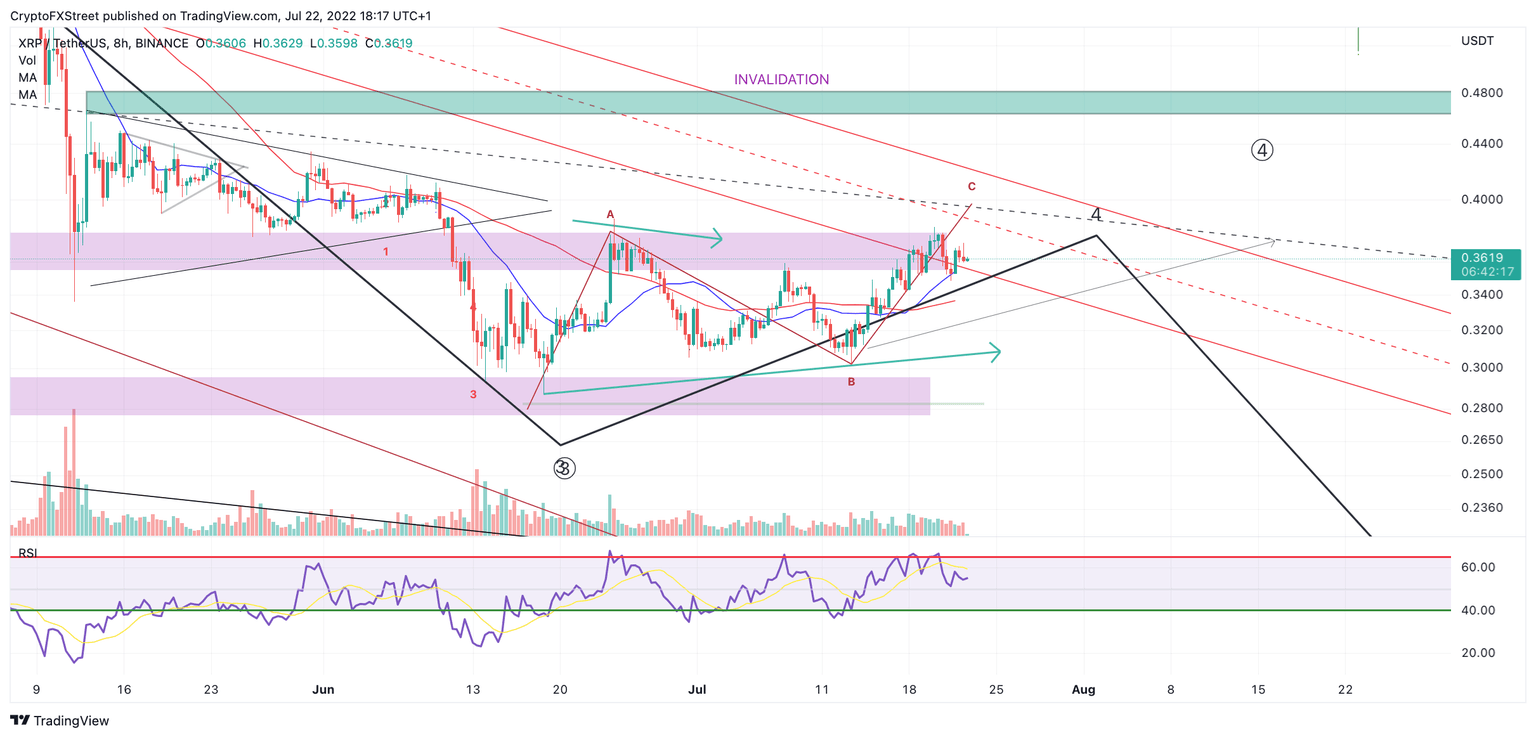Image resolution: width=1536 pixels, height=738 pixels.
Task: Click the second MA indicator label
Action: pyautogui.click(x=26, y=94)
